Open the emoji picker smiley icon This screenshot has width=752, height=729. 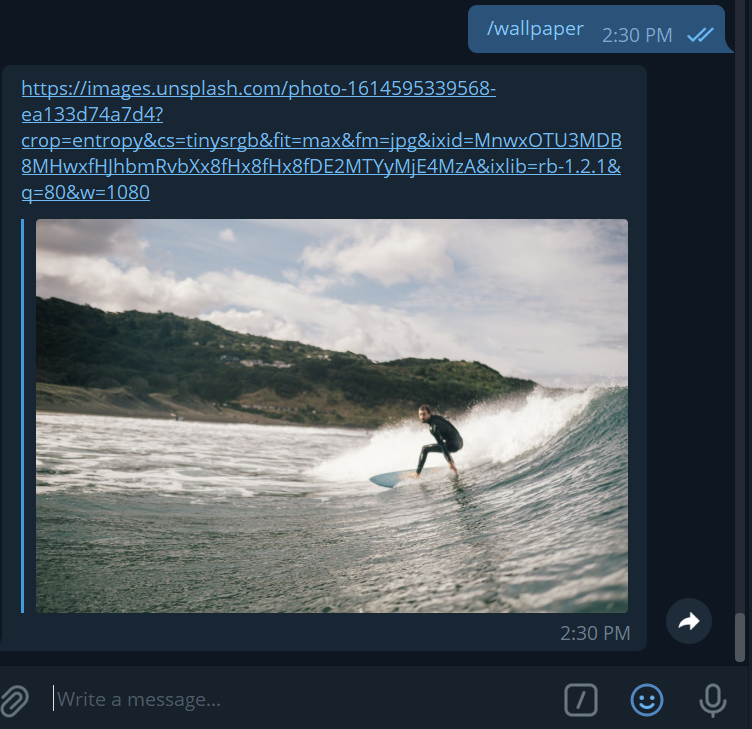(646, 700)
